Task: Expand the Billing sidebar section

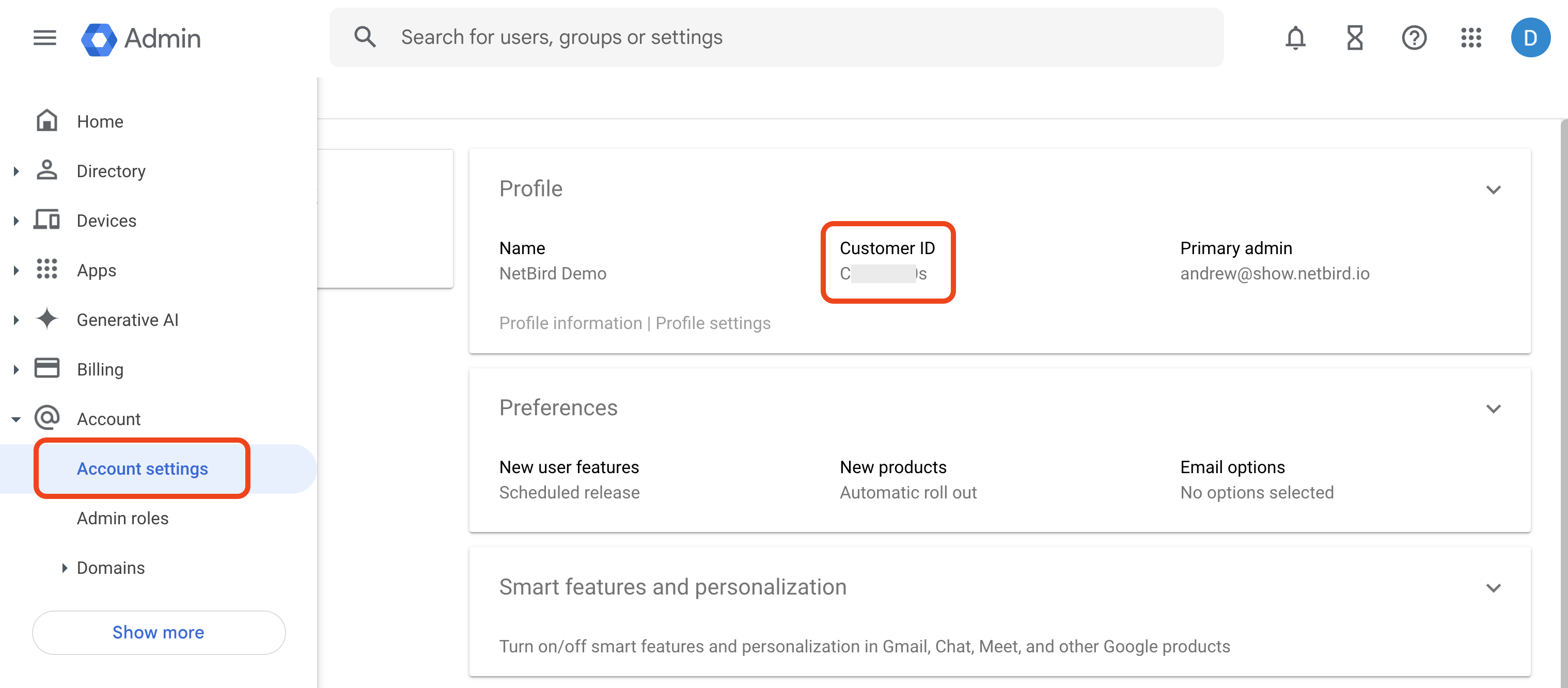Action: pyautogui.click(x=15, y=369)
